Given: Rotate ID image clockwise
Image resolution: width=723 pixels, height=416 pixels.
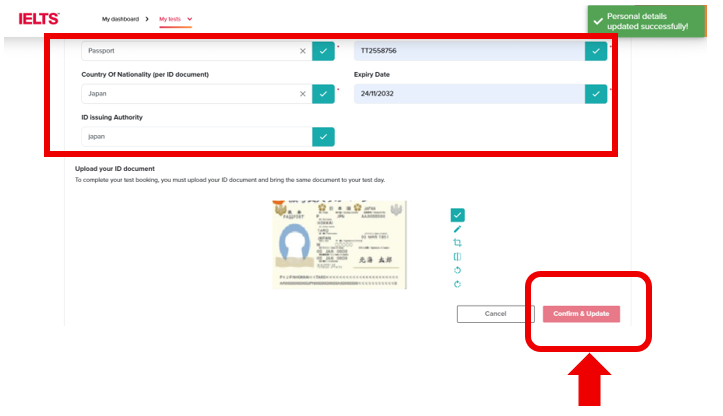Looking at the screenshot, I should 457,284.
